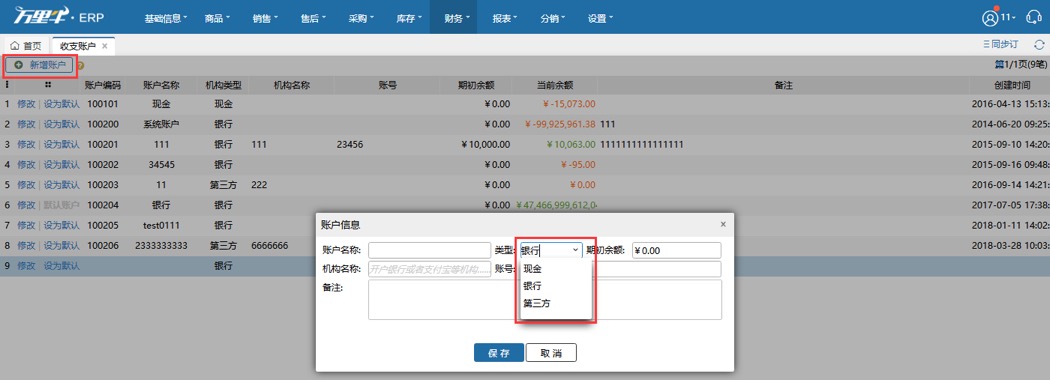Click the help icon next to 新增账户
Screen dimensions: 1050x380
tap(80, 65)
